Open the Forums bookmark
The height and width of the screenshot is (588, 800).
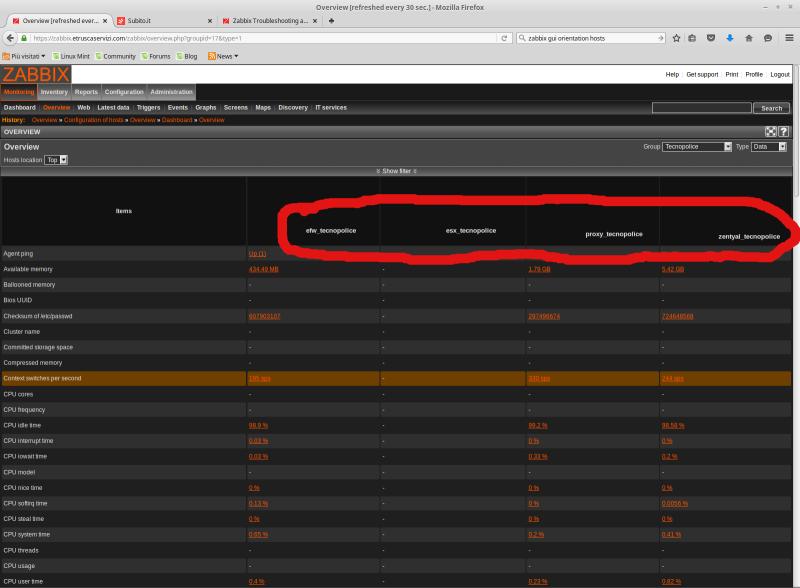coord(156,56)
